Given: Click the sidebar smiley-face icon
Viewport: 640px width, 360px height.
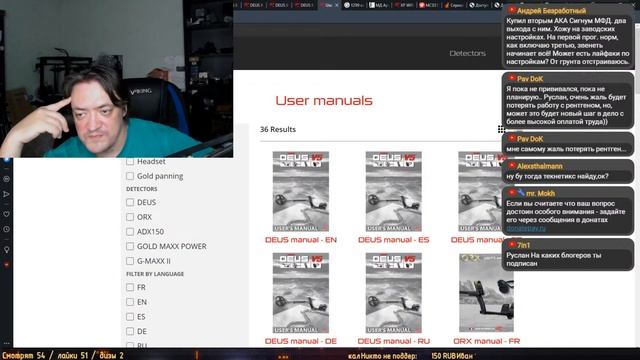Looking at the screenshot, I should [6, 179].
